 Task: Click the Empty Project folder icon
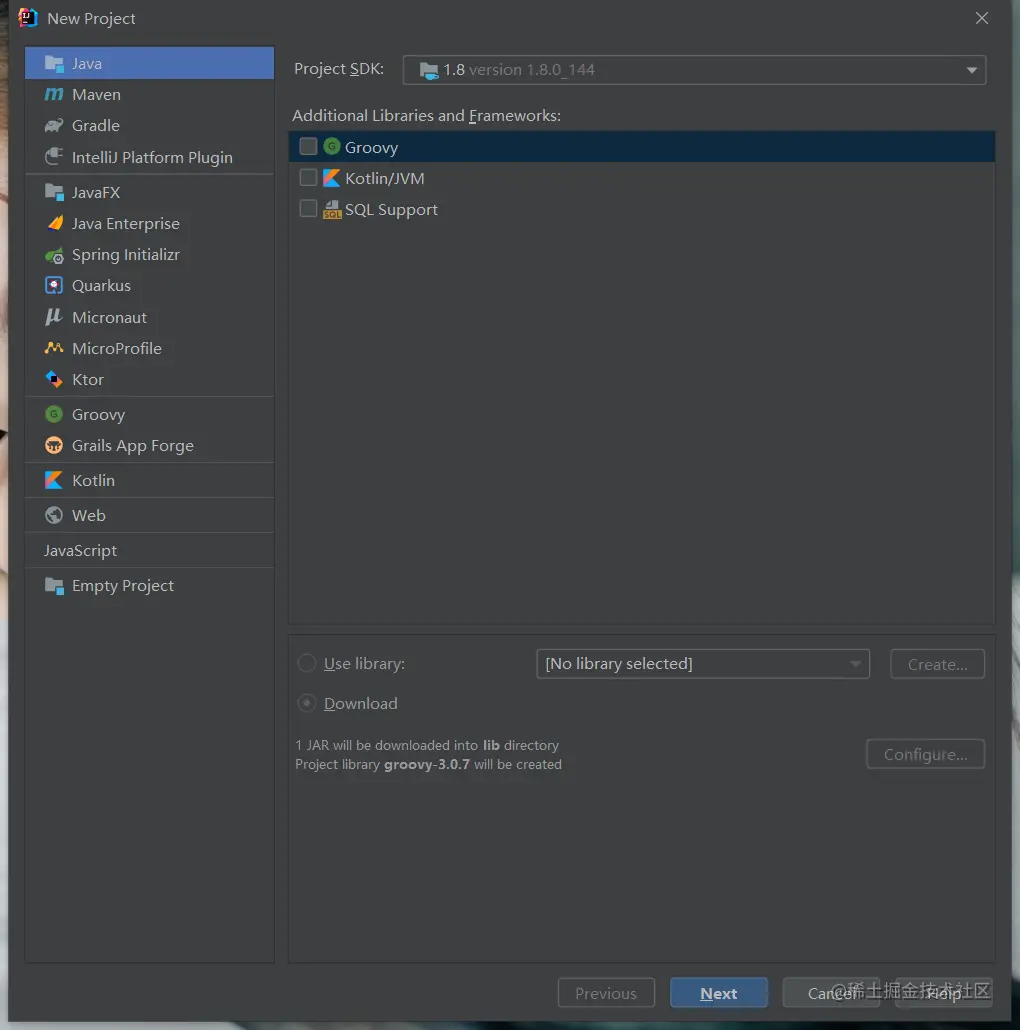(54, 586)
